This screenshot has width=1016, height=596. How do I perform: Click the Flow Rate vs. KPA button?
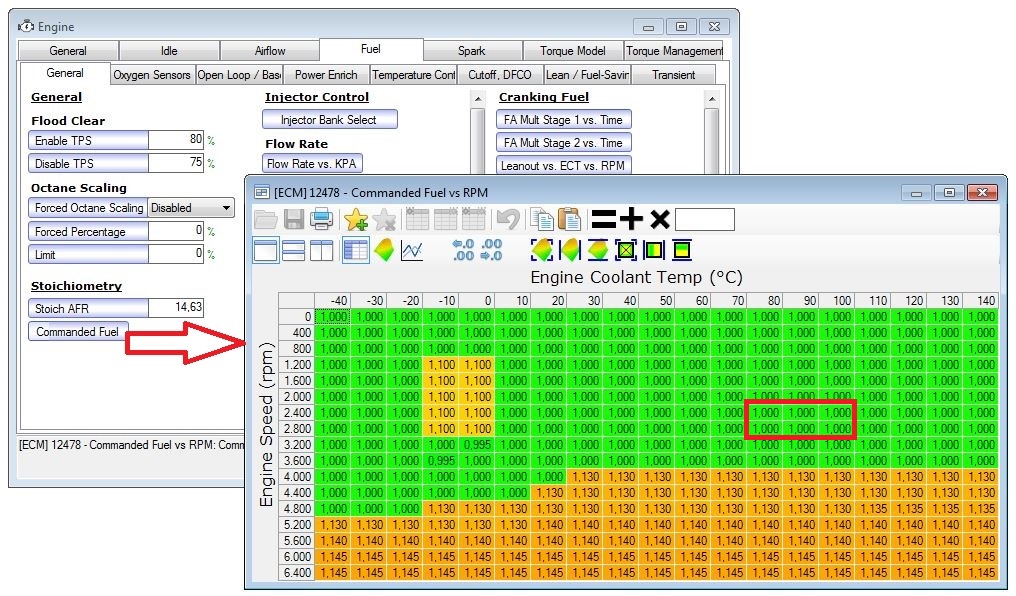point(312,163)
